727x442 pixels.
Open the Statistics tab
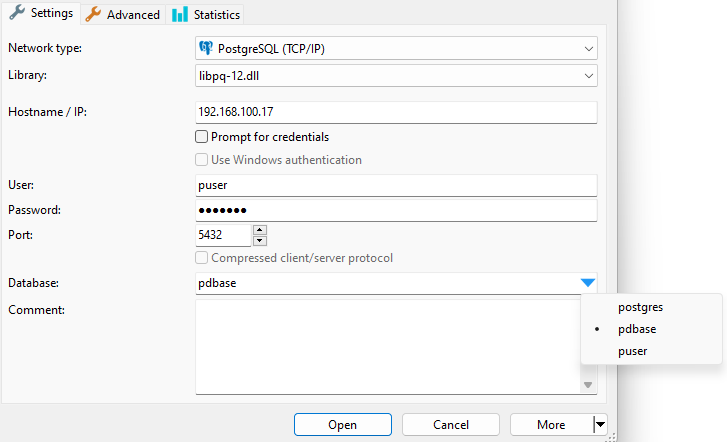[205, 15]
